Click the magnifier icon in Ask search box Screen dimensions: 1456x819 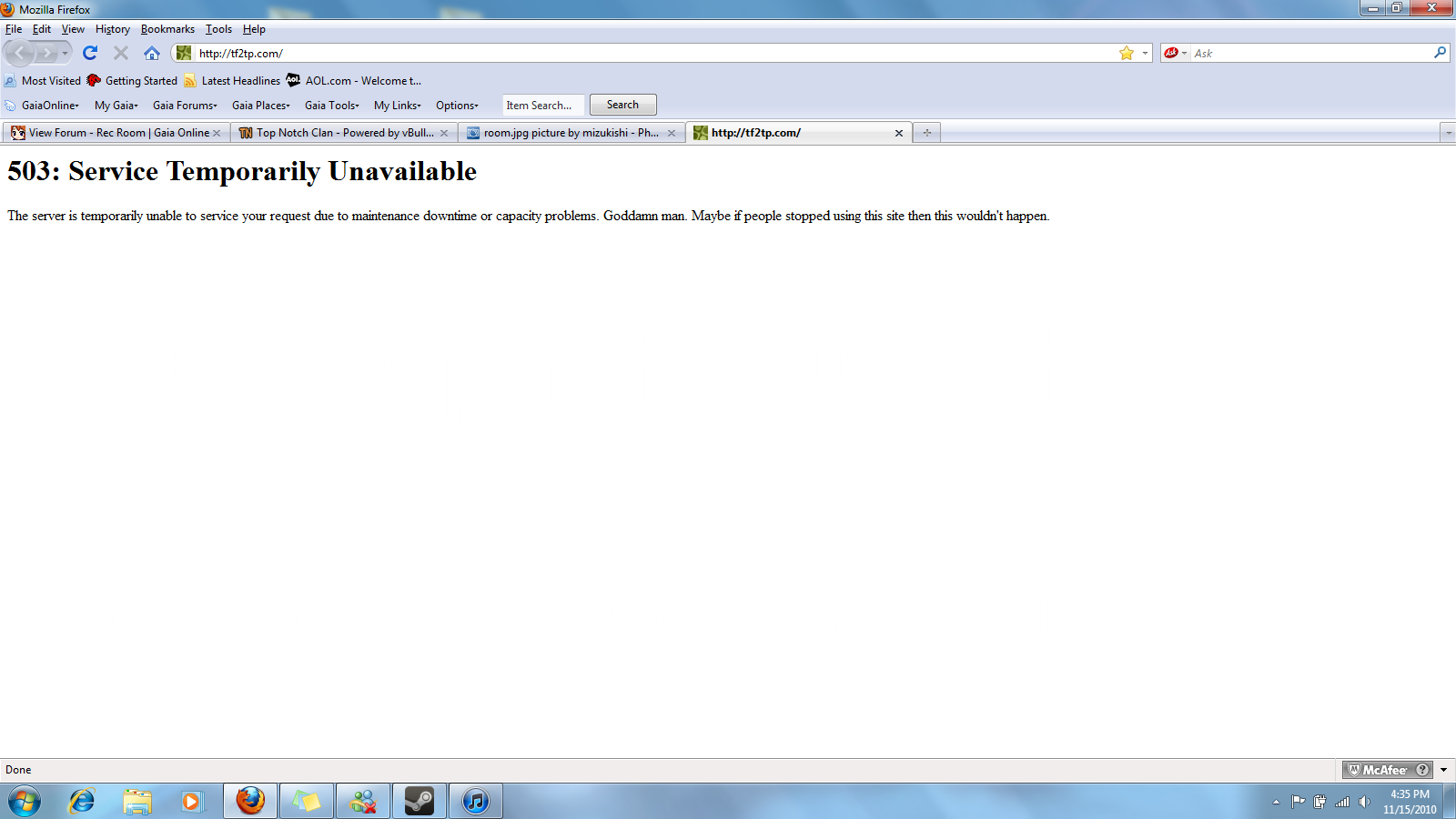1440,53
